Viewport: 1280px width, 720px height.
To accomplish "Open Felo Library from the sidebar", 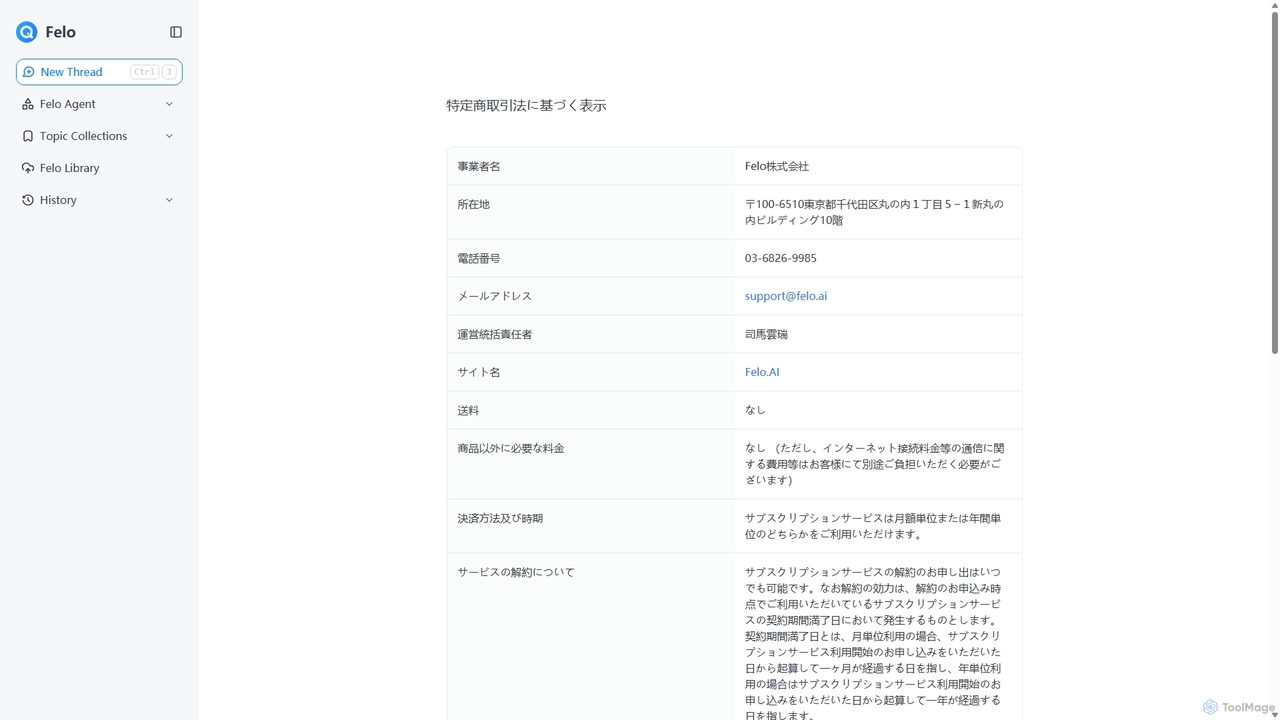I will tap(99, 168).
